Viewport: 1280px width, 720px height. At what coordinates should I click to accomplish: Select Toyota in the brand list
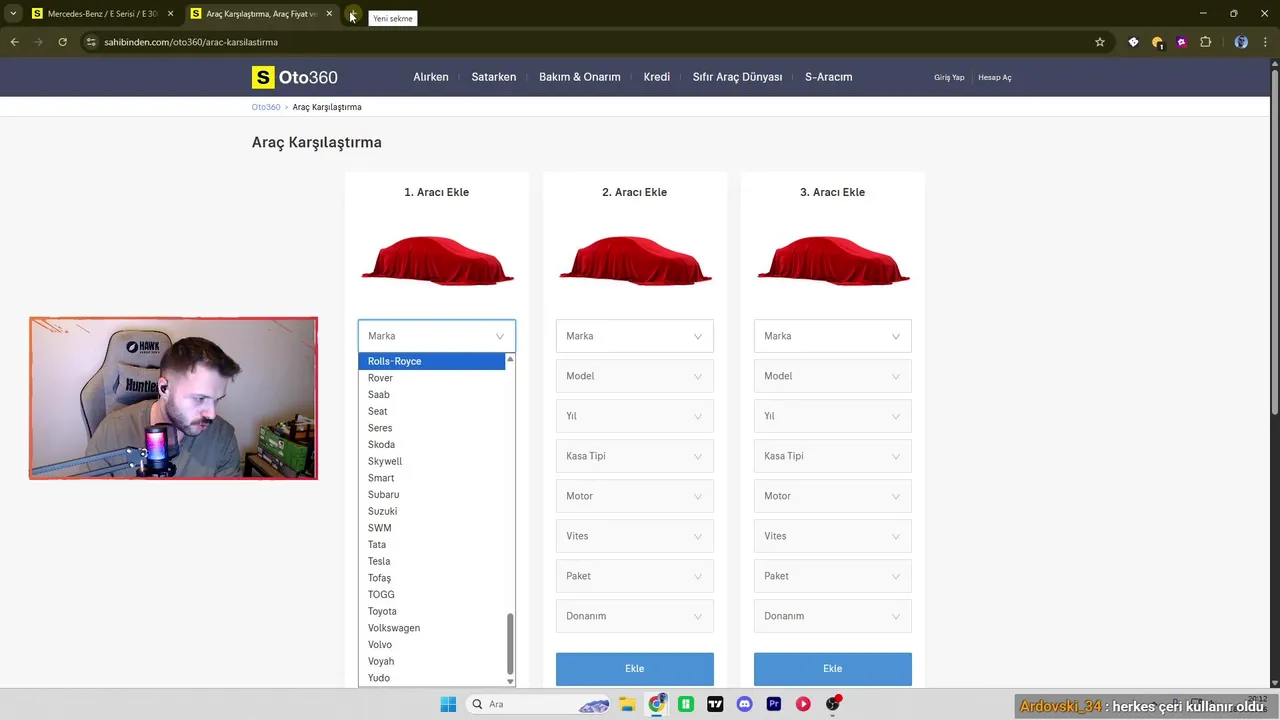432,611
